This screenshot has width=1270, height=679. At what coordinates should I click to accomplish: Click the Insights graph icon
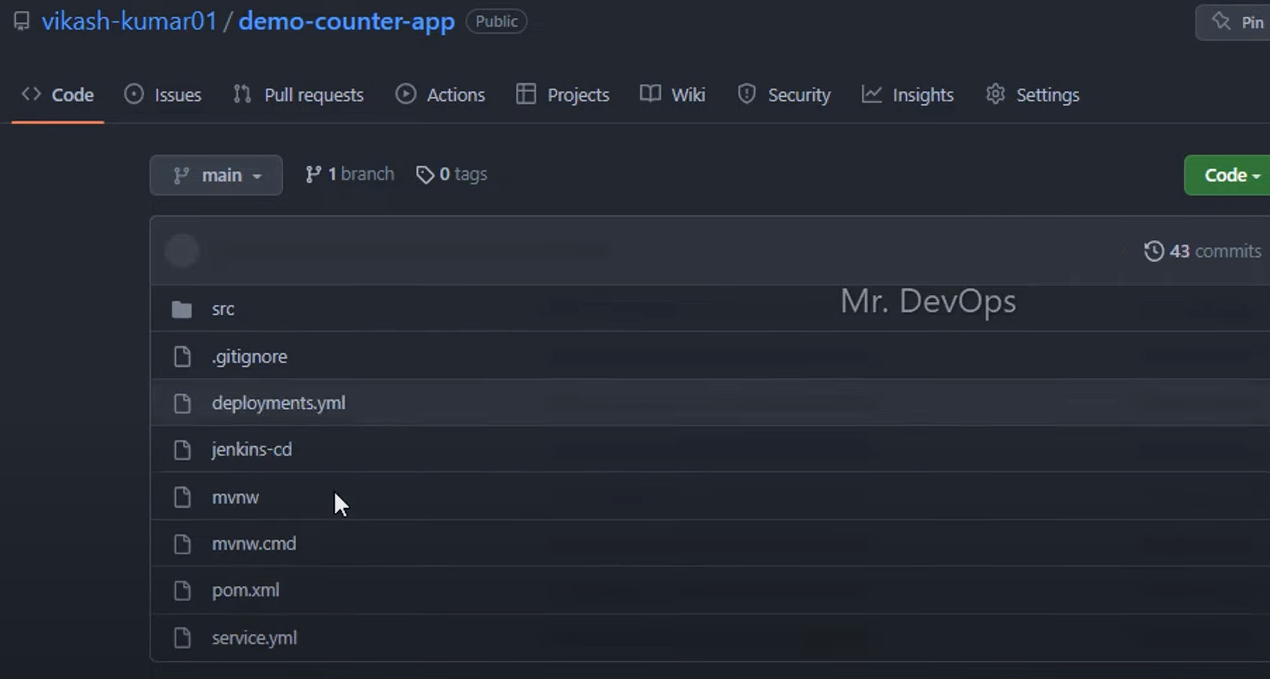(872, 94)
